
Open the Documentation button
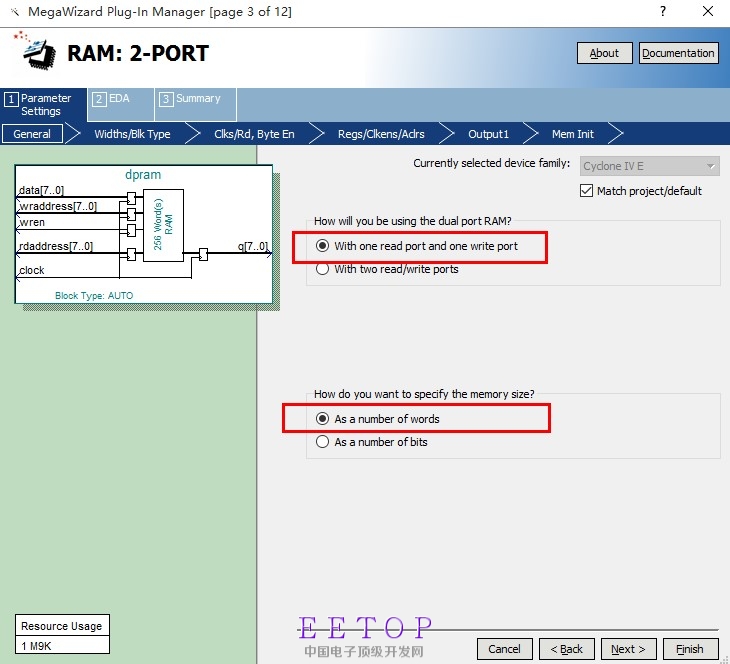(x=678, y=53)
